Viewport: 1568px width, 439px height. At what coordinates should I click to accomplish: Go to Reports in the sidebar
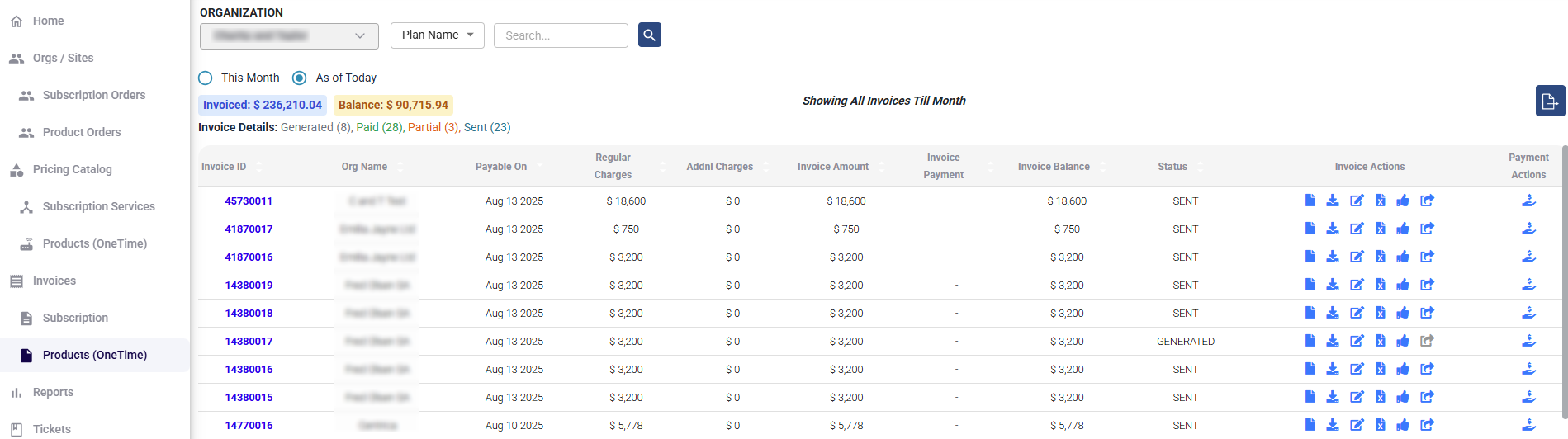(x=53, y=392)
